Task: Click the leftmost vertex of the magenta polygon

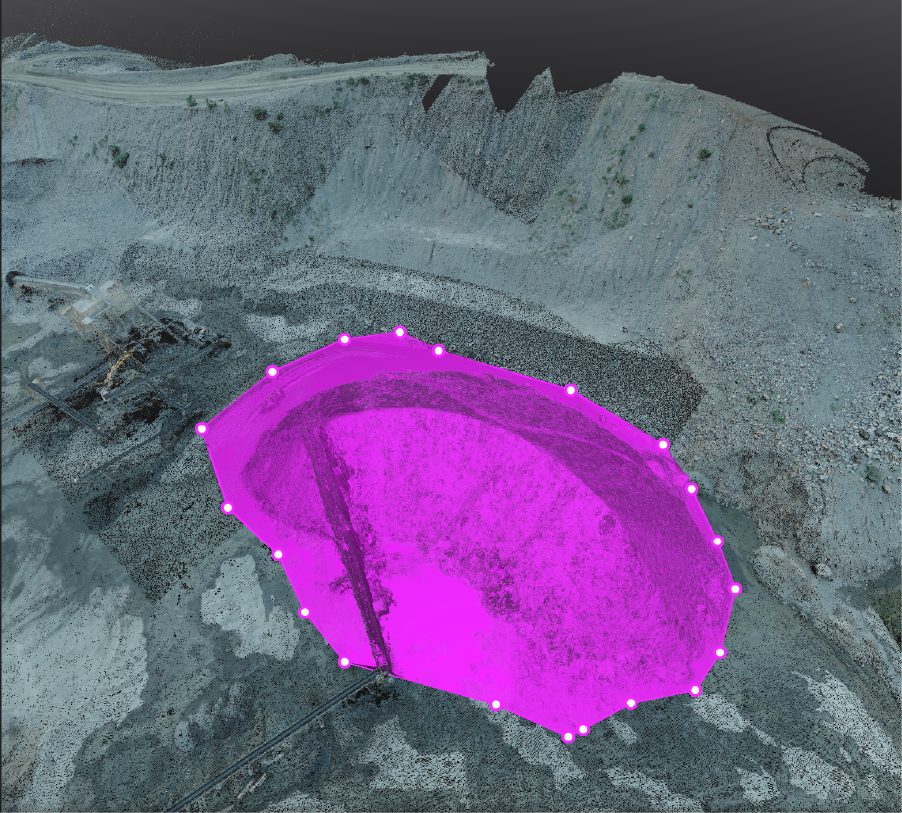Action: [201, 428]
